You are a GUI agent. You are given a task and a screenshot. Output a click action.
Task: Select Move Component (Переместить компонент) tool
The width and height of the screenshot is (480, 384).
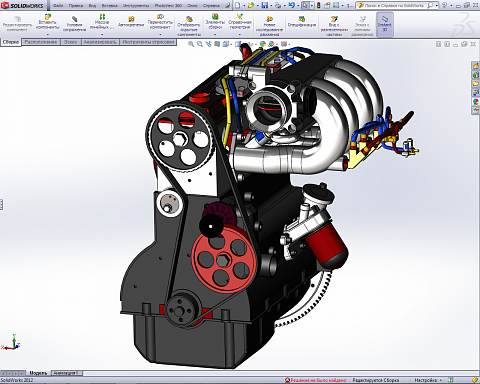click(x=160, y=22)
